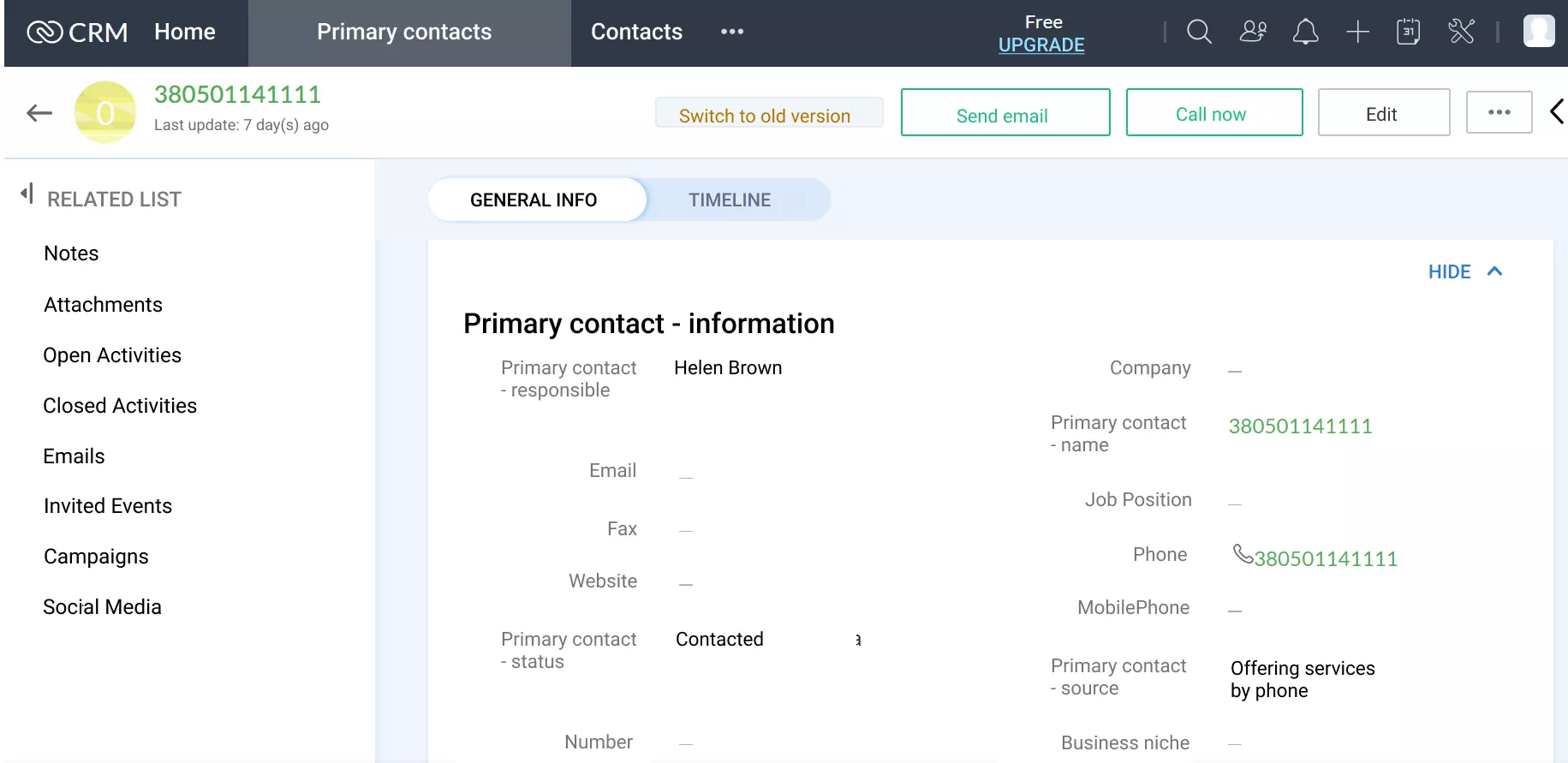The height and width of the screenshot is (763, 1568).
Task: Open Notes in related list
Action: [71, 253]
